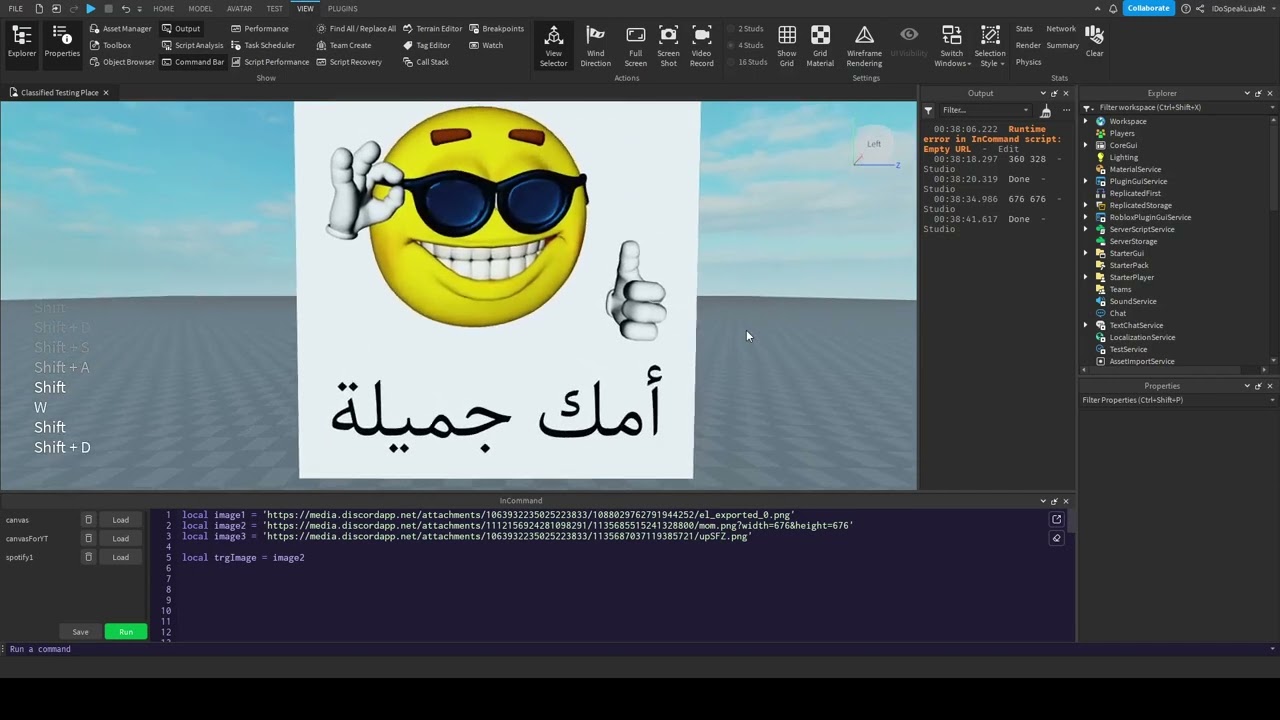The image size is (1280, 720).
Task: Select the 2 Studs grid option
Action: tap(746, 28)
